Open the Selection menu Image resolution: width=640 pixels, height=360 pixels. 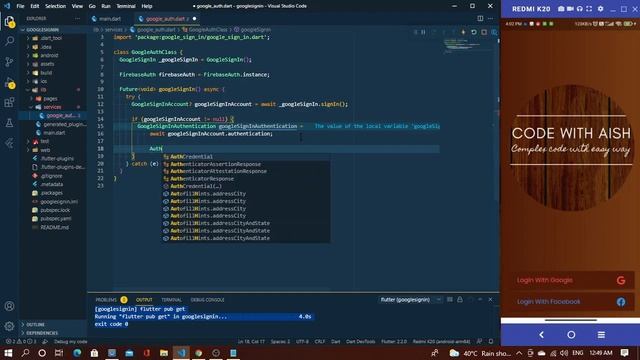(56, 6)
